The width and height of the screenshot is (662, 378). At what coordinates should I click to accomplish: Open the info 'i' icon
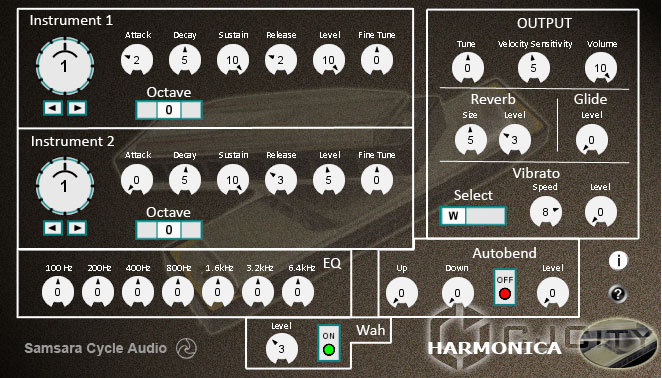618,261
